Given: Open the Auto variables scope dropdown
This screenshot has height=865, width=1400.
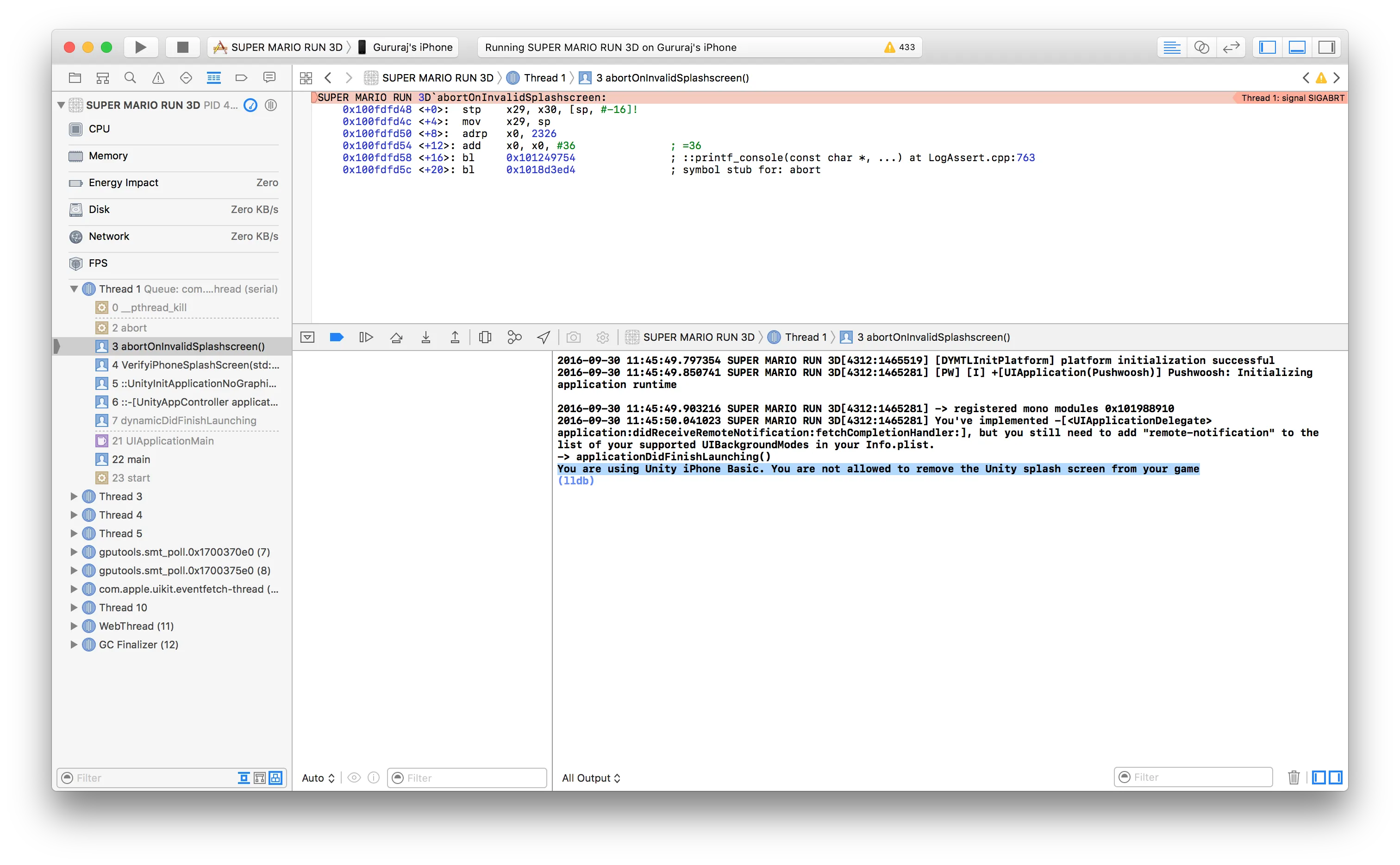Looking at the screenshot, I should (x=318, y=778).
